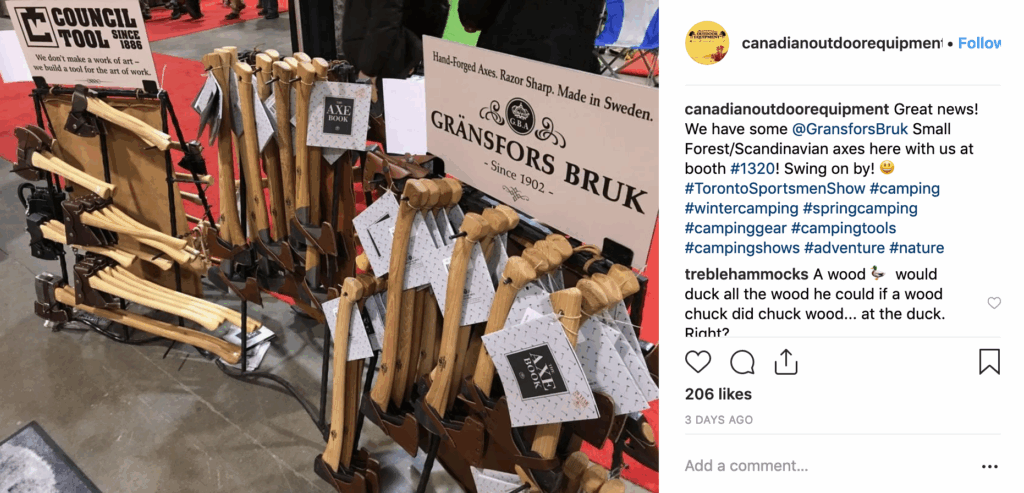The width and height of the screenshot is (1024, 493).
Task: Save post using the bookmark icon
Action: (989, 361)
